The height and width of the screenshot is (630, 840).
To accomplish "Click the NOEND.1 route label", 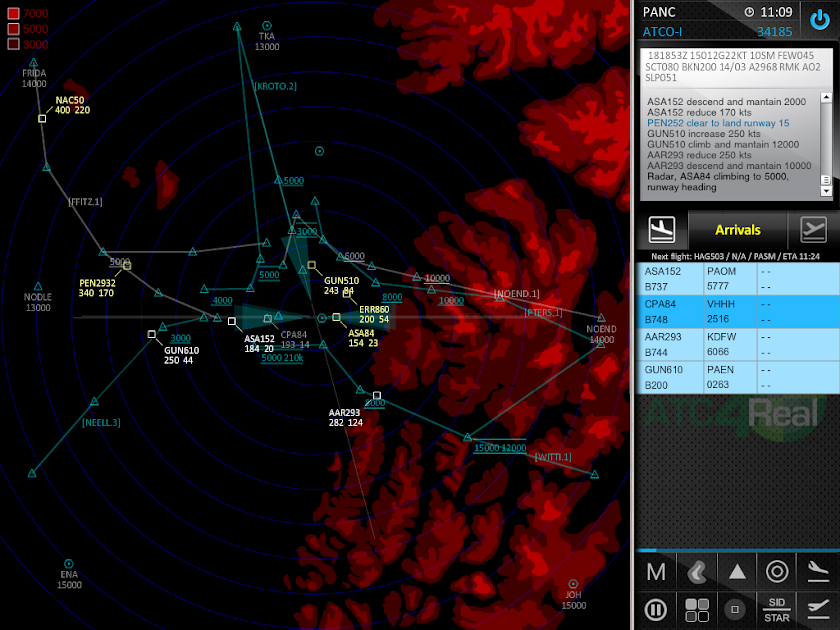I will coord(516,294).
